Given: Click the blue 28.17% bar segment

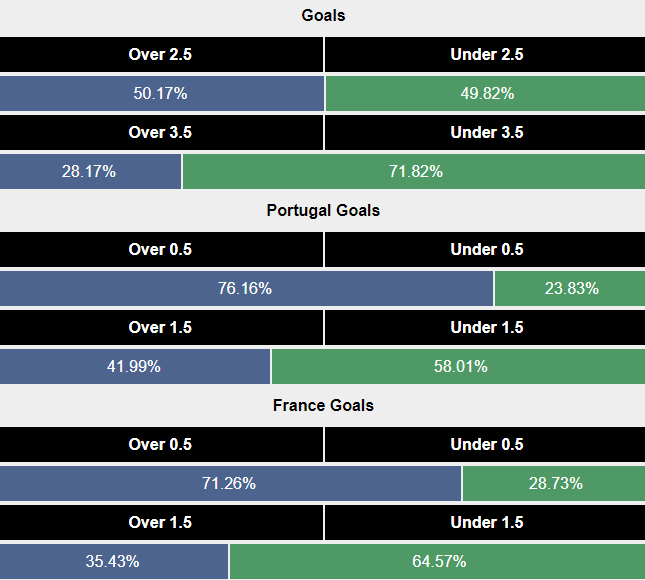Looking at the screenshot, I should (x=89, y=172).
